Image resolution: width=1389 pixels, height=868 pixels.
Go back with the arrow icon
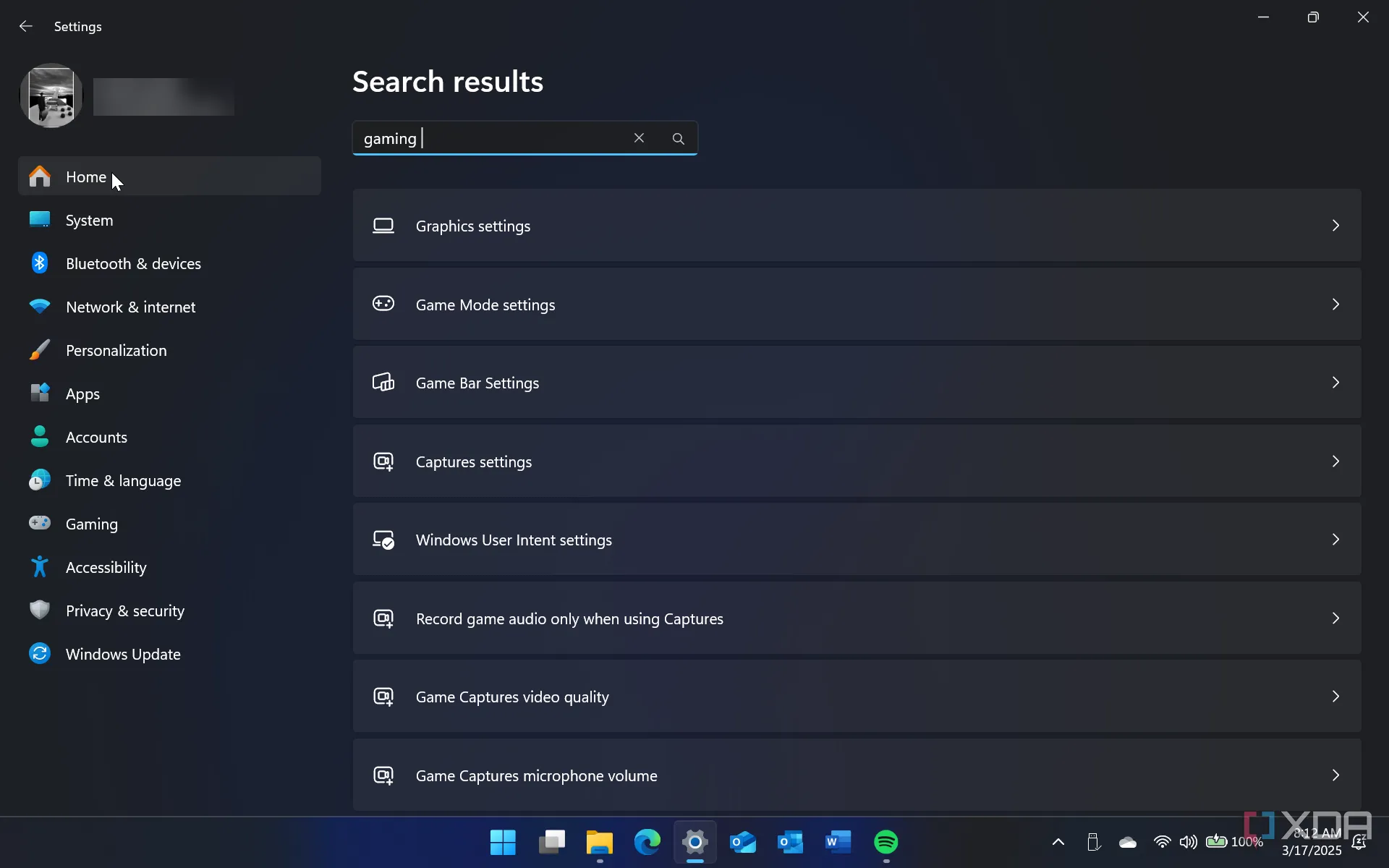pos(26,27)
